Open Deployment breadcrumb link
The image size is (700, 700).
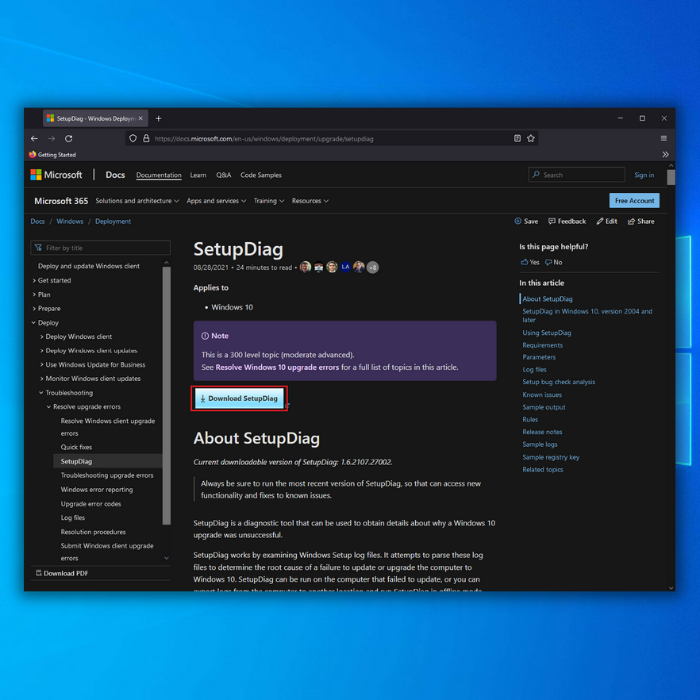[x=113, y=221]
